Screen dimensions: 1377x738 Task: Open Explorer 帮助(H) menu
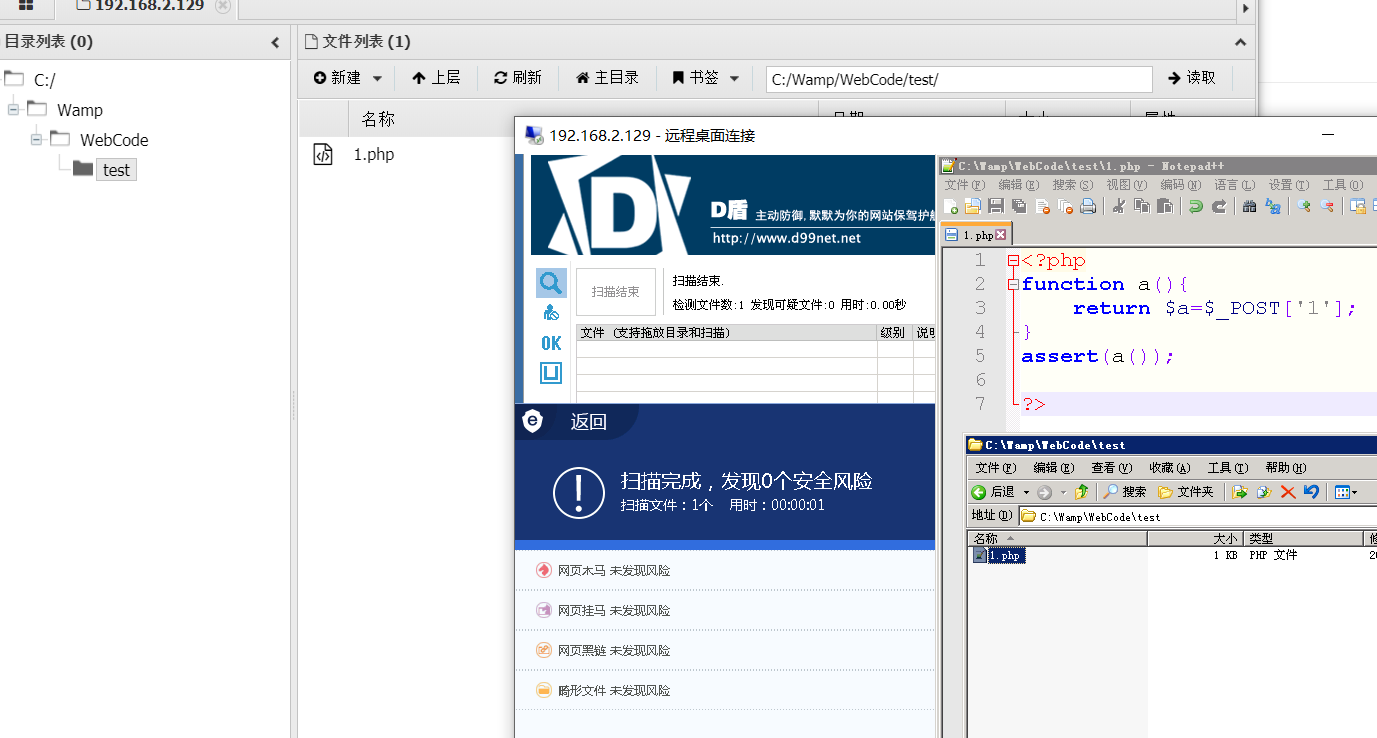click(1285, 468)
